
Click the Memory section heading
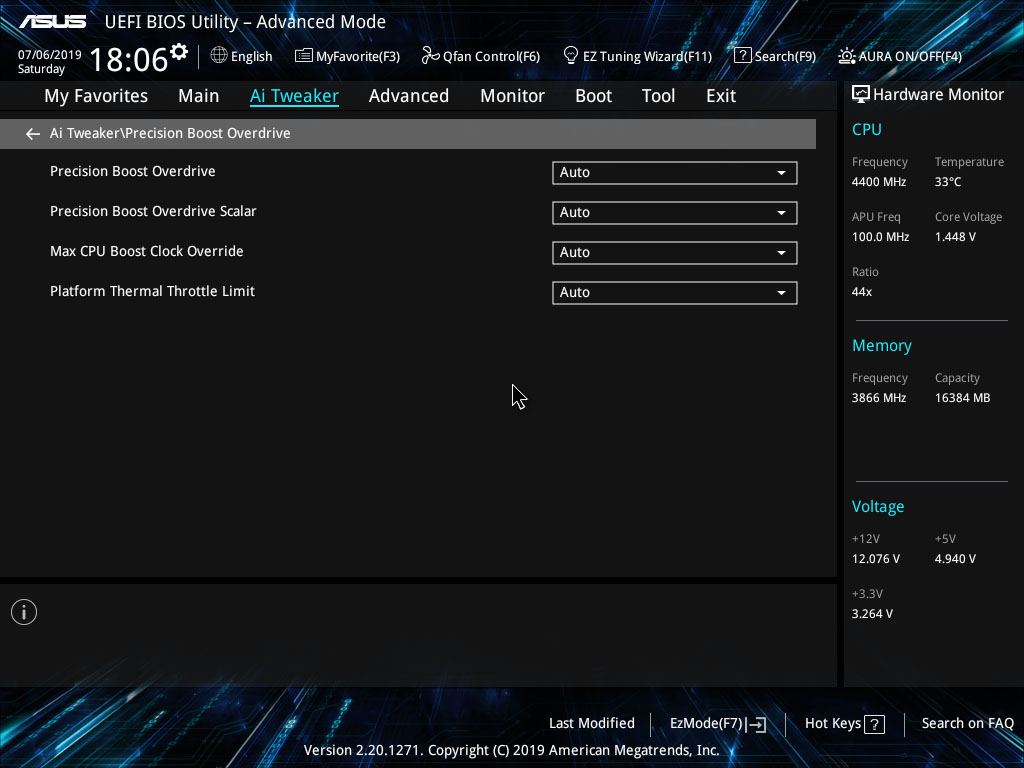pyautogui.click(x=882, y=345)
